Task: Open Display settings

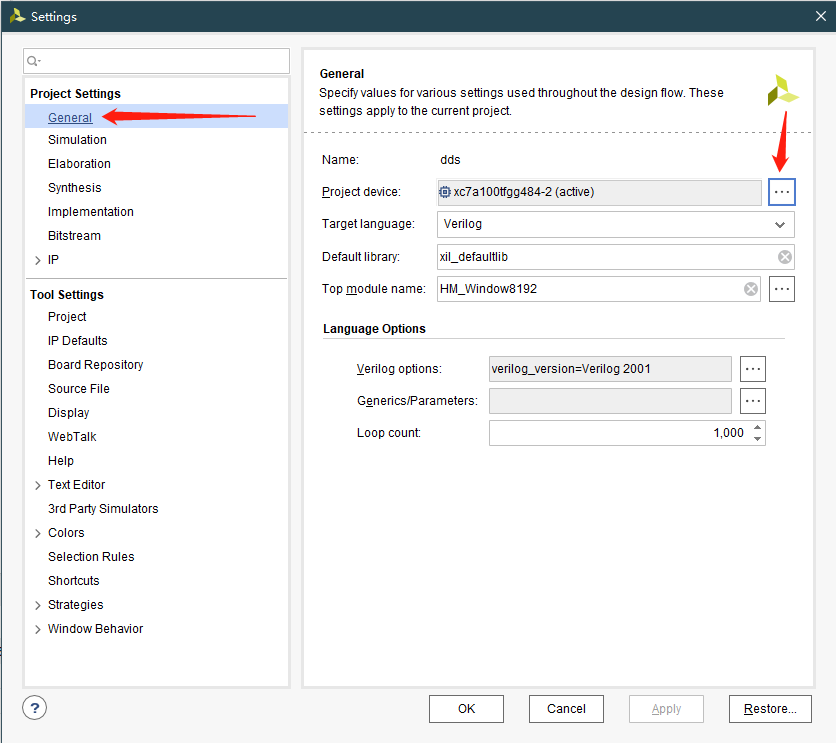Action: 69,413
